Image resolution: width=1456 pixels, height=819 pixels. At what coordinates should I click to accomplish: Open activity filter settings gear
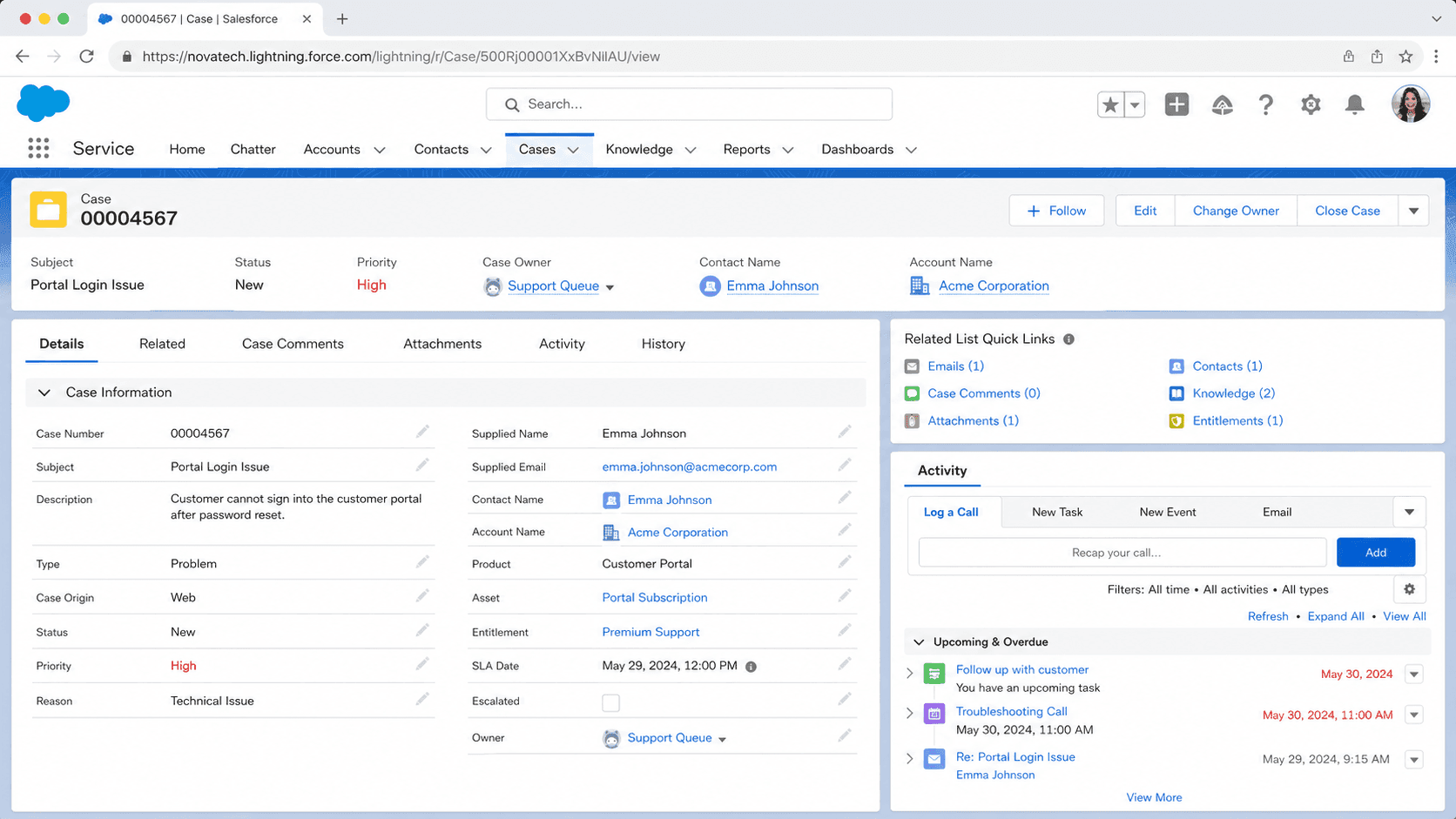(x=1410, y=589)
